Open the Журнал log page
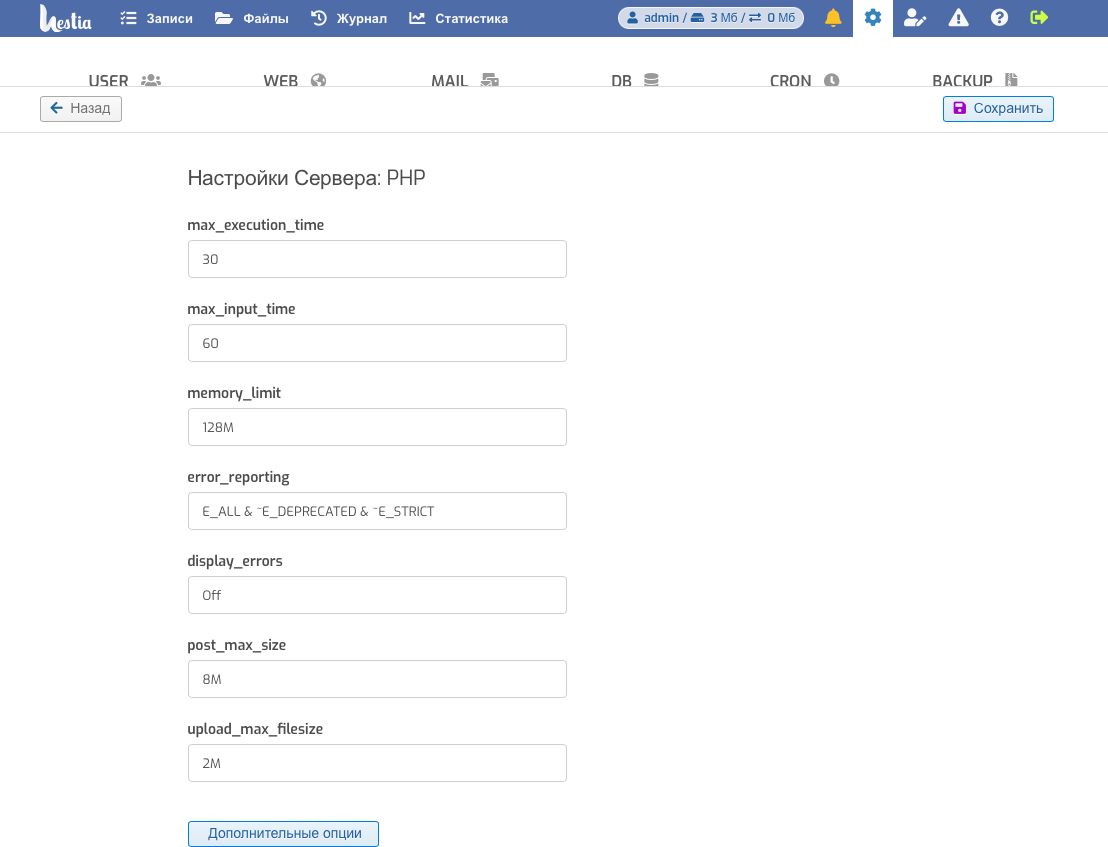 (349, 18)
